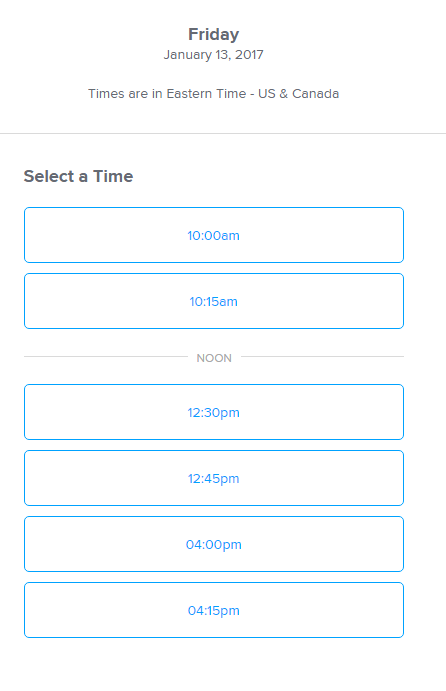The height and width of the screenshot is (691, 446).
Task: Pick the 12:30pm time slot
Action: [214, 412]
